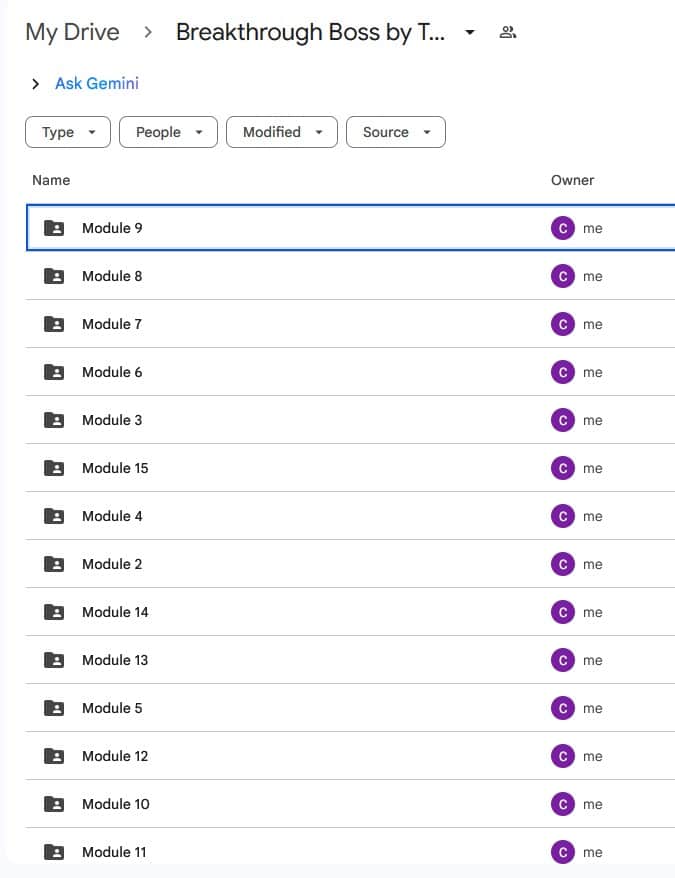Open the Type filter dropdown

pyautogui.click(x=68, y=132)
